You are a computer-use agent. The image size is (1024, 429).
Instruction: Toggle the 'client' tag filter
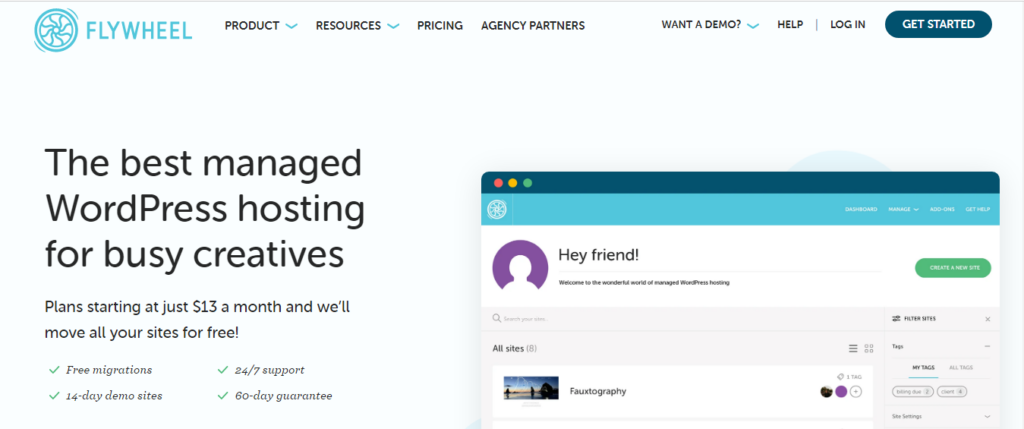click(953, 391)
